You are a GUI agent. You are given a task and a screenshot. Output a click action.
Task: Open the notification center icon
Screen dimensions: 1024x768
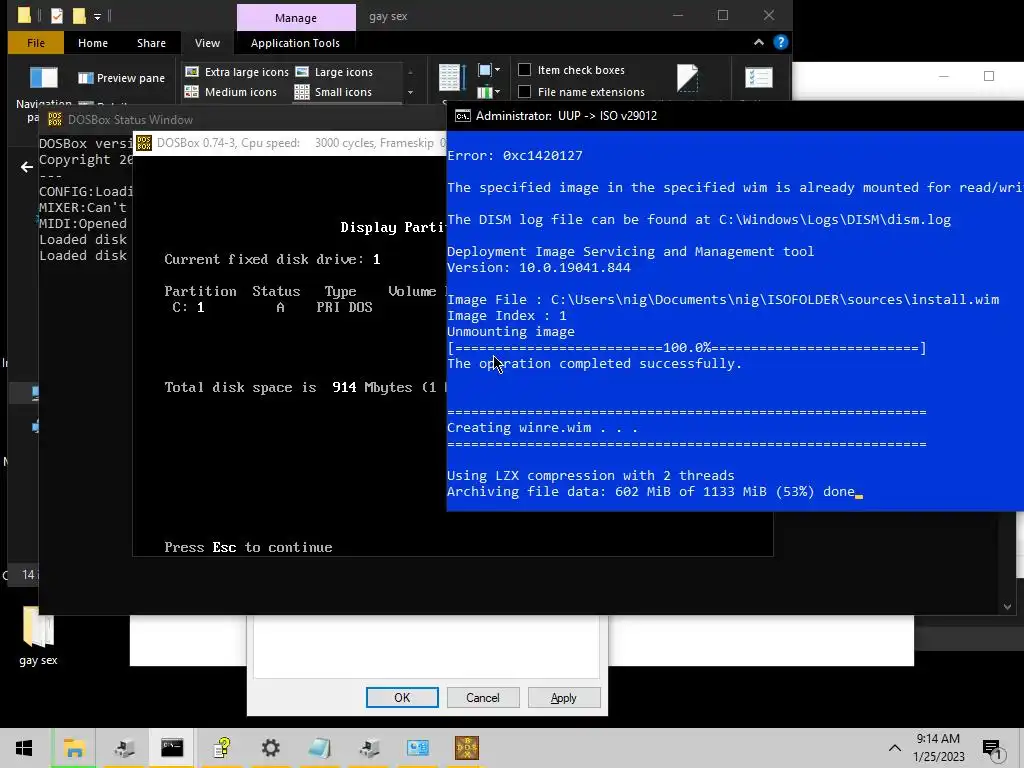[993, 749]
